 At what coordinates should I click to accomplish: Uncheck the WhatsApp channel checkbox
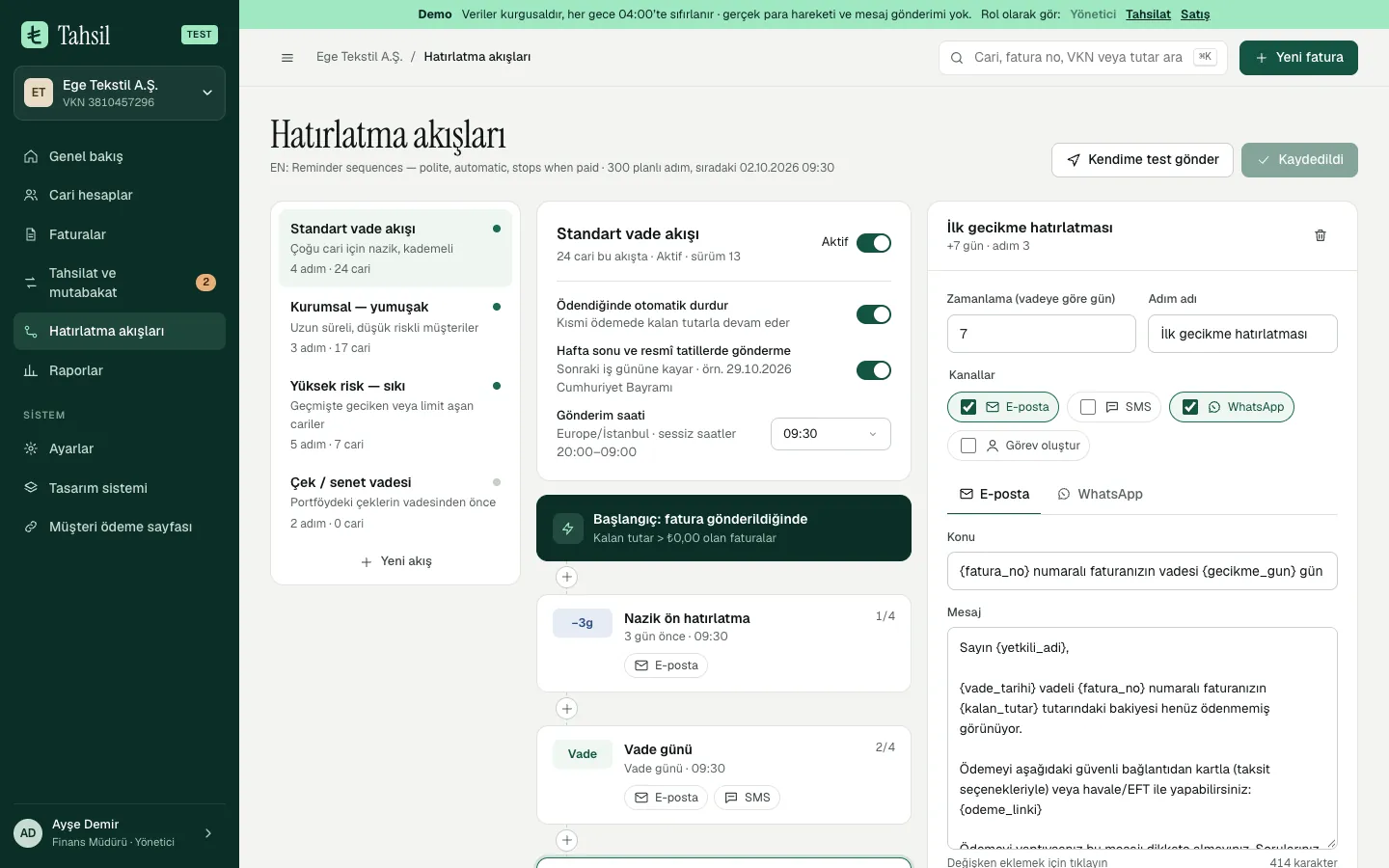1190,407
